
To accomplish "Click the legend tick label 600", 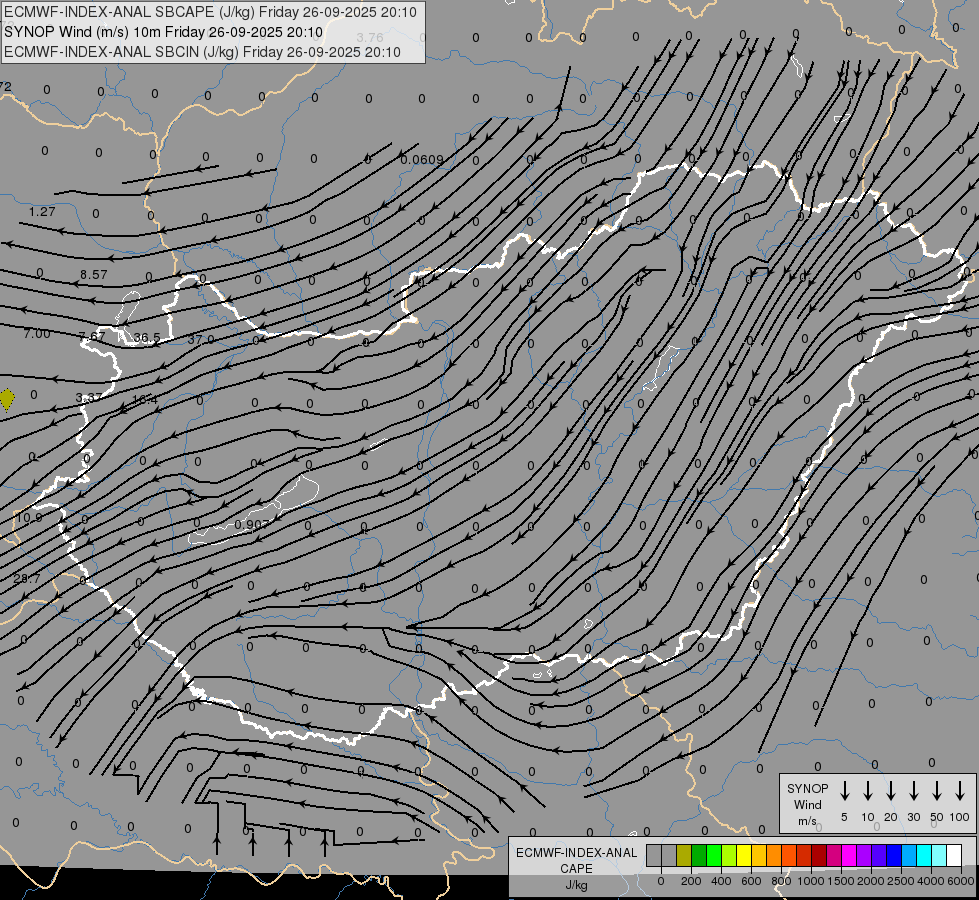I will (751, 881).
